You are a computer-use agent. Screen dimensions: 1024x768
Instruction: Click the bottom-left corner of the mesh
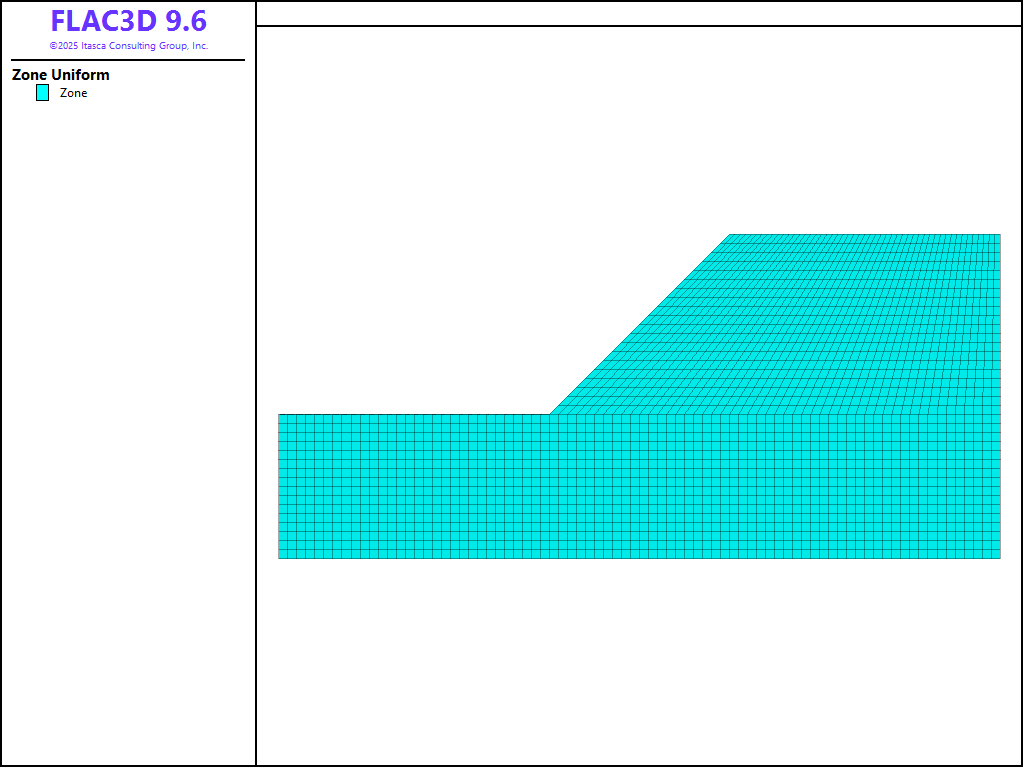tap(279, 557)
